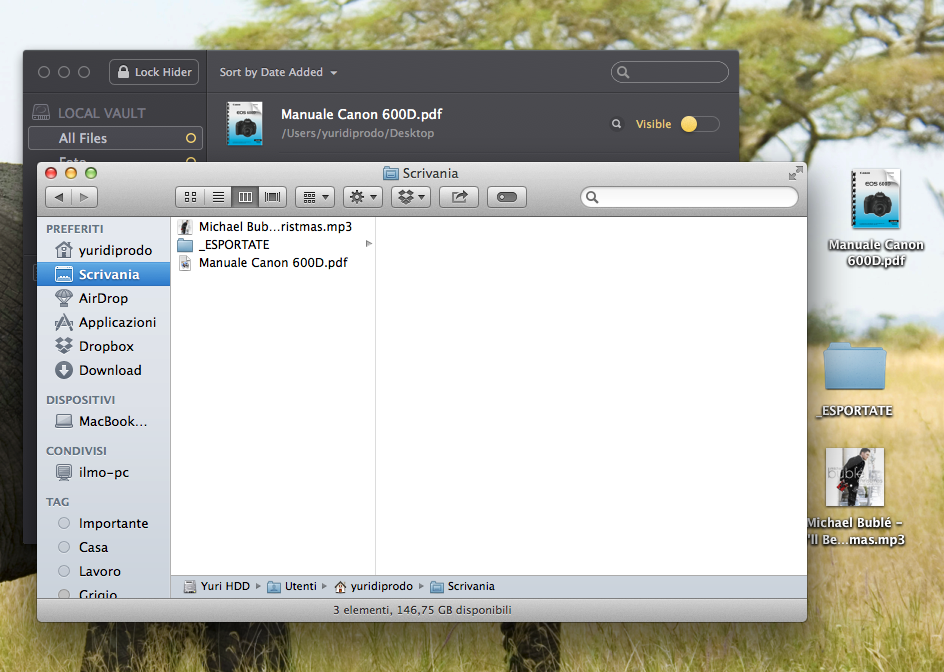Click the Manuale Canon thumbnail in Hider

tap(244, 123)
